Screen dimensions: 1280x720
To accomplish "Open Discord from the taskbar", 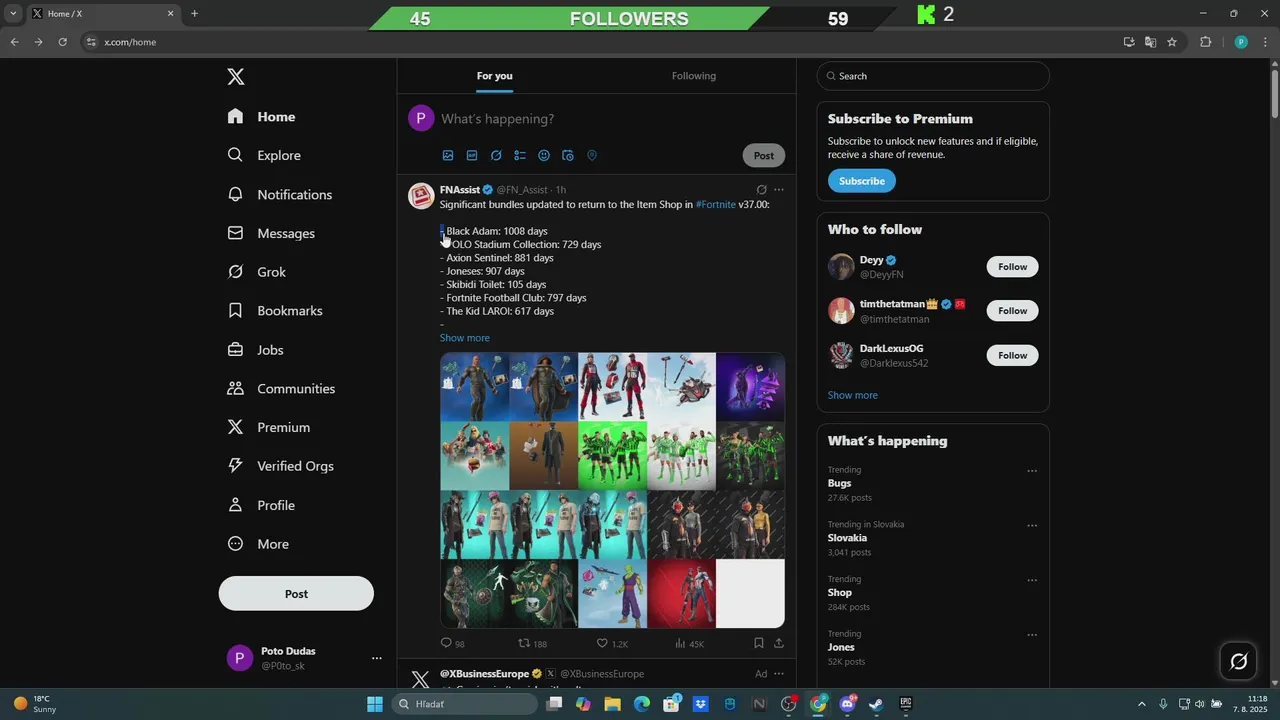I will click(x=848, y=704).
